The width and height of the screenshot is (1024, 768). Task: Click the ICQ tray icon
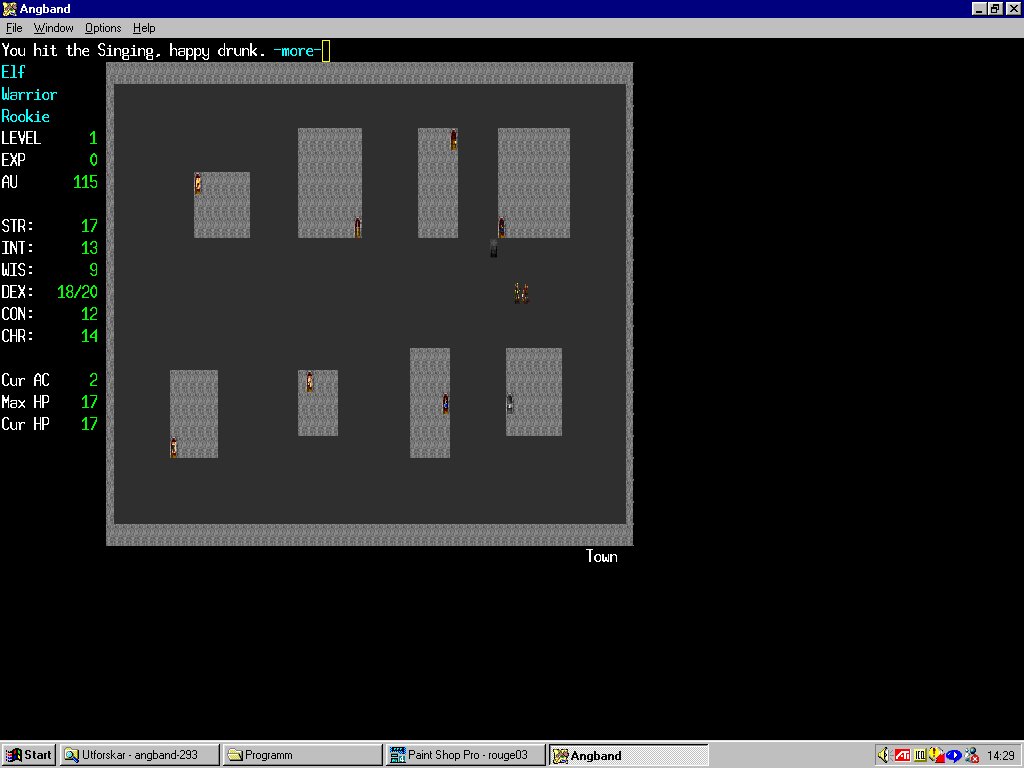point(920,756)
